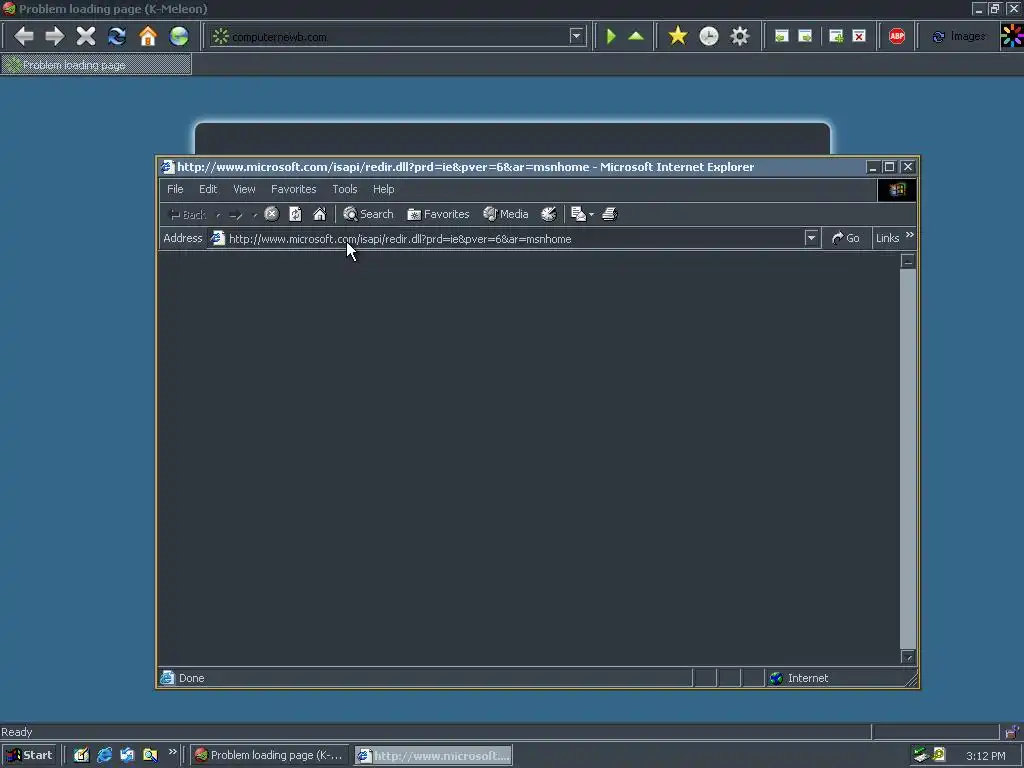
Task: Click IE scrollbar up arrow
Action: click(x=908, y=261)
